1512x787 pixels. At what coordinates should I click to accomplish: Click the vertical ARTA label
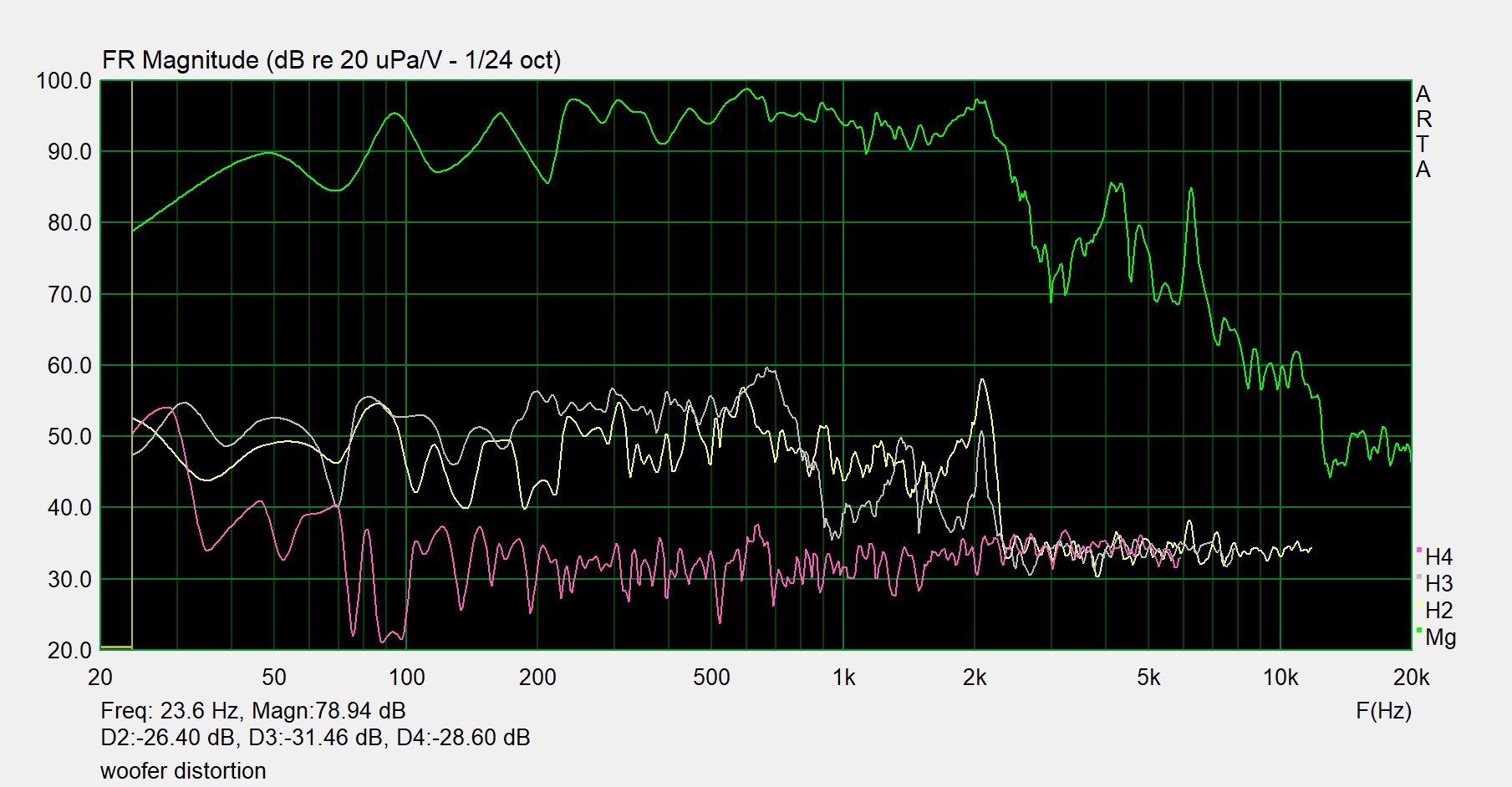pos(1423,132)
